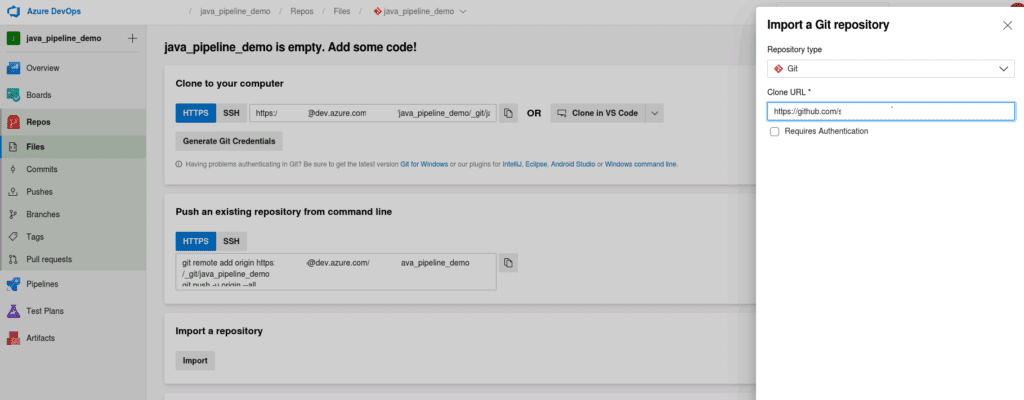
Task: Follow the Git for Windows link
Action: coord(424,164)
